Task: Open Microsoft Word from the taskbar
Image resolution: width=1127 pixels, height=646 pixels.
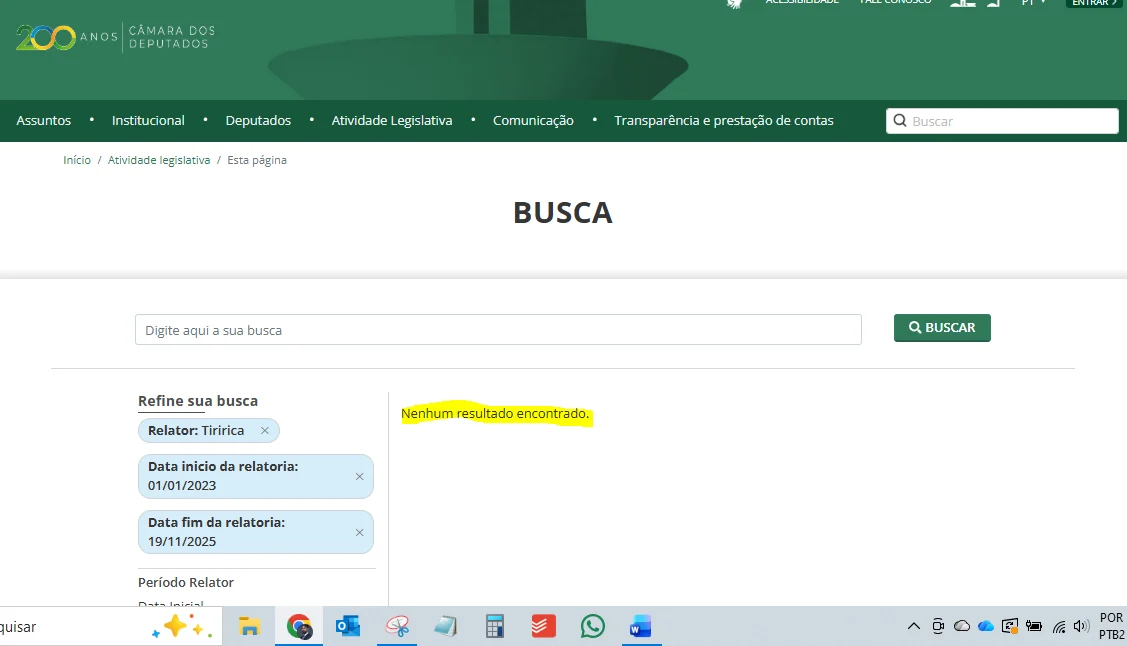Action: pyautogui.click(x=641, y=627)
